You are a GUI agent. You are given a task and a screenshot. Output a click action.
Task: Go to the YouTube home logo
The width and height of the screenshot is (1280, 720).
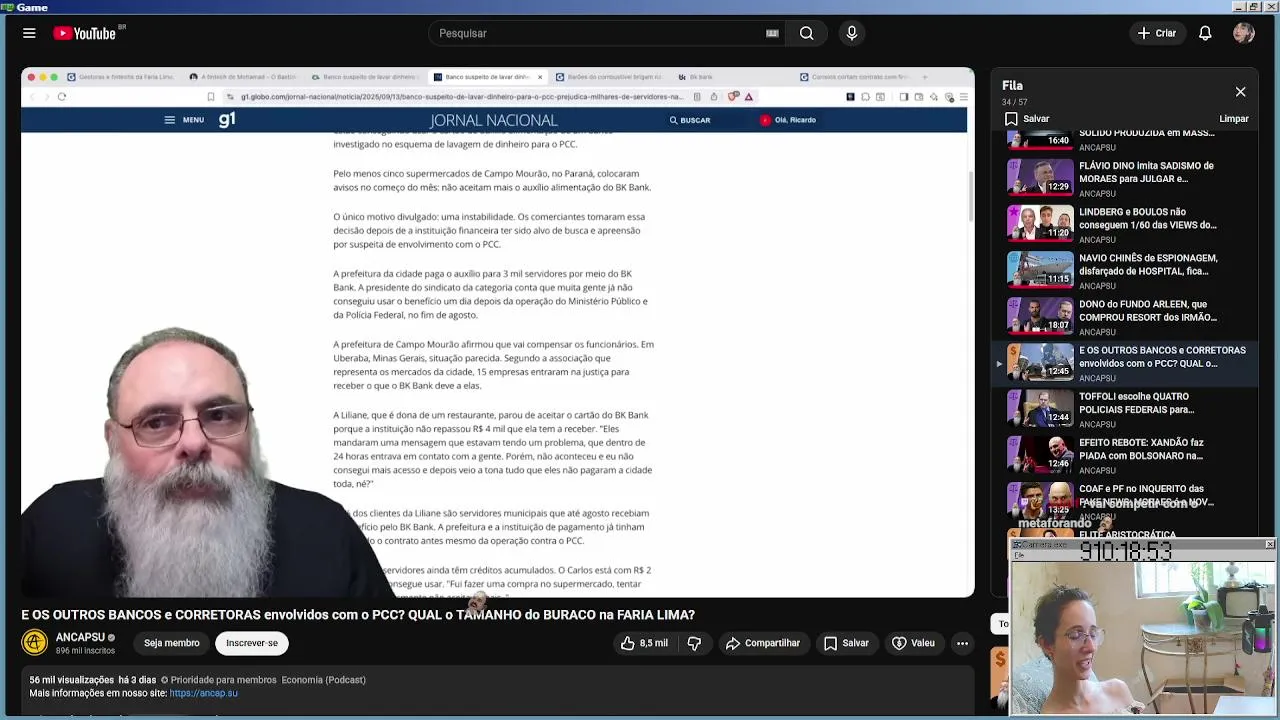coord(85,33)
